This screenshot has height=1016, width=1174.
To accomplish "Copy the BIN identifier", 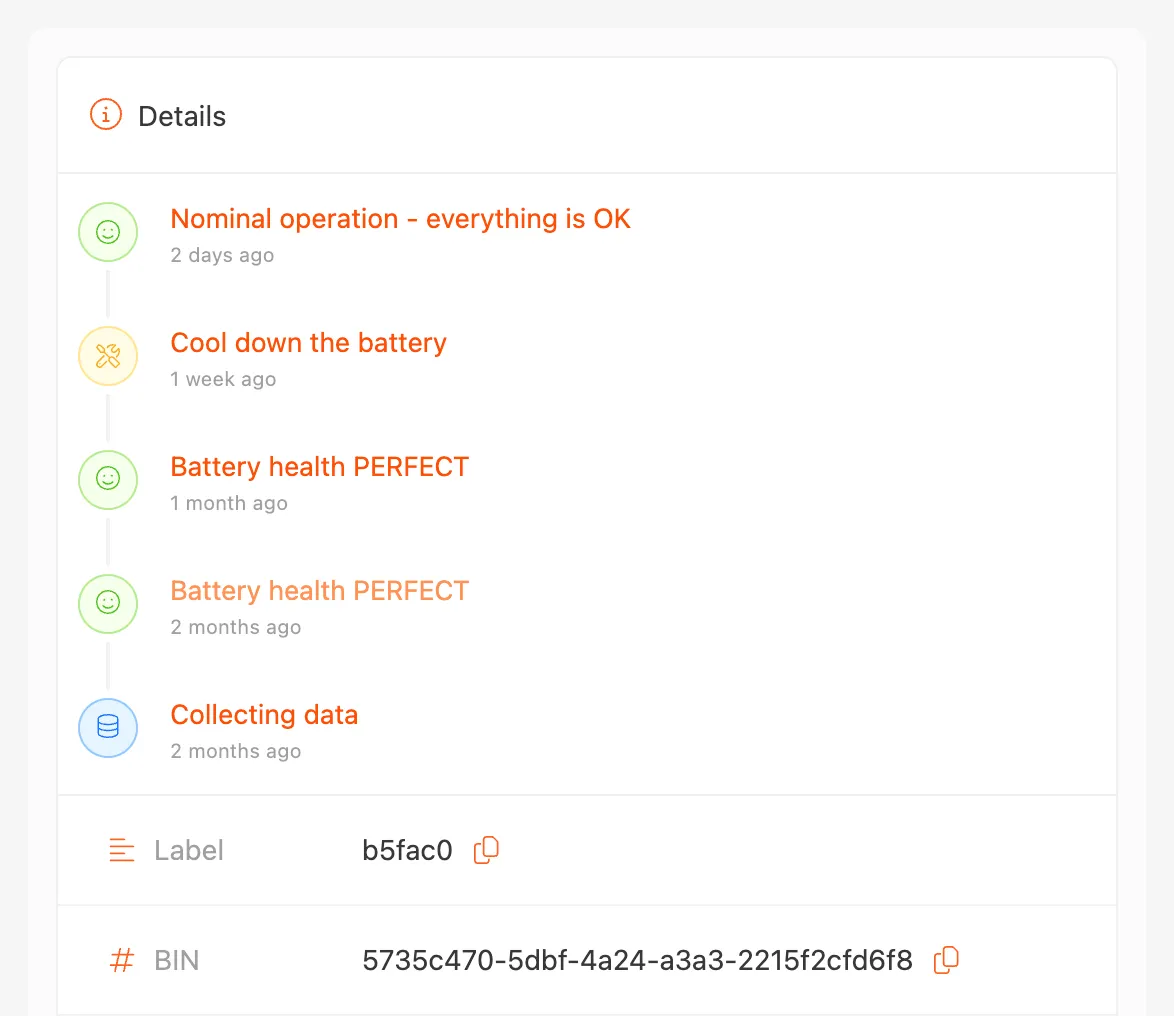I will click(x=946, y=961).
